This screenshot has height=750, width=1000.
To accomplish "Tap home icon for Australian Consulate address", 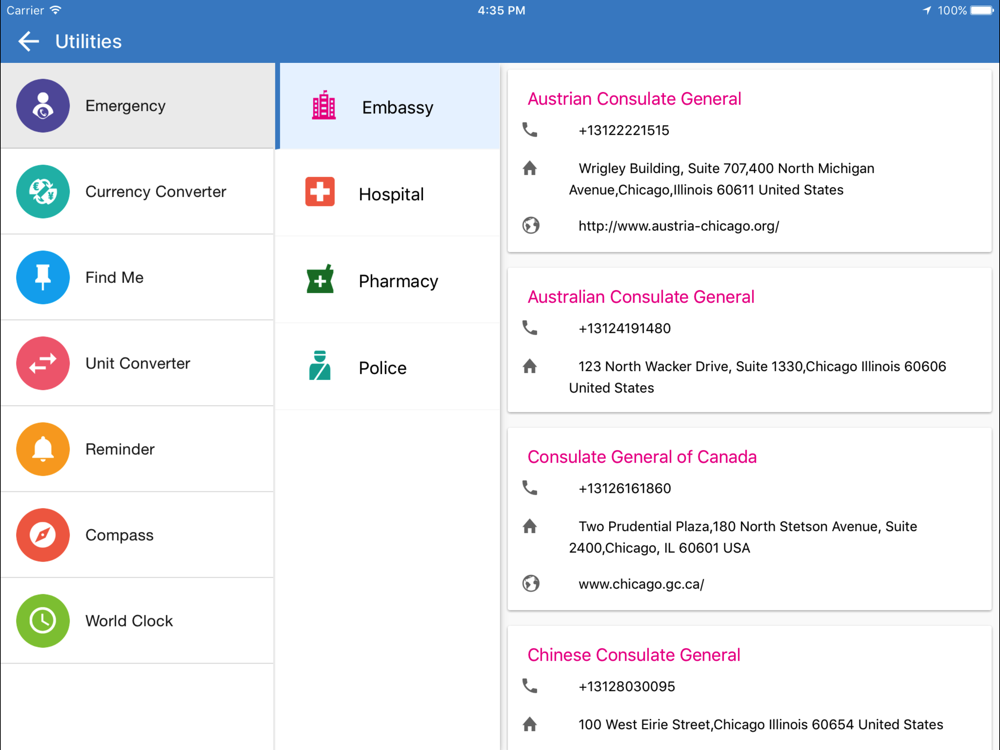I will tap(530, 366).
